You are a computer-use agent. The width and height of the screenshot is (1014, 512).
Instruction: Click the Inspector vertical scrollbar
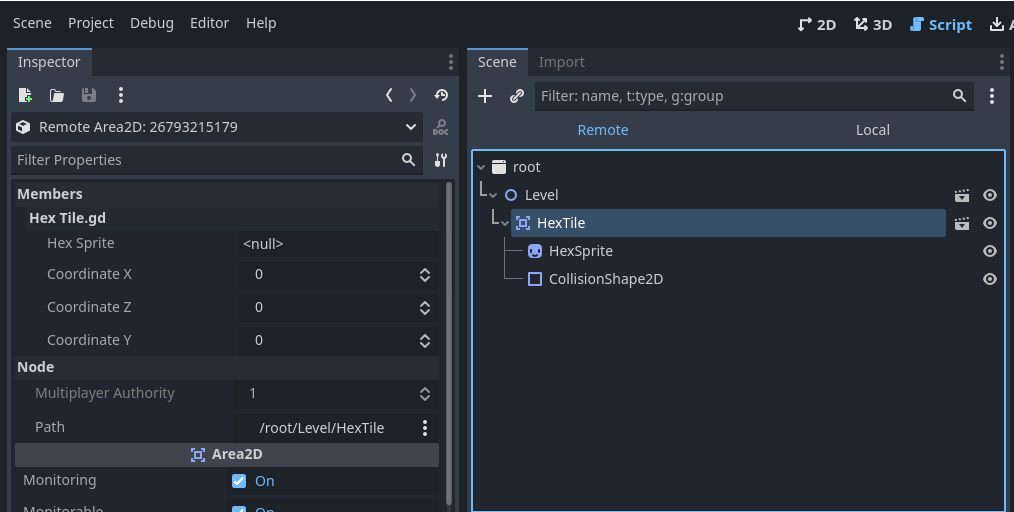coord(449,343)
